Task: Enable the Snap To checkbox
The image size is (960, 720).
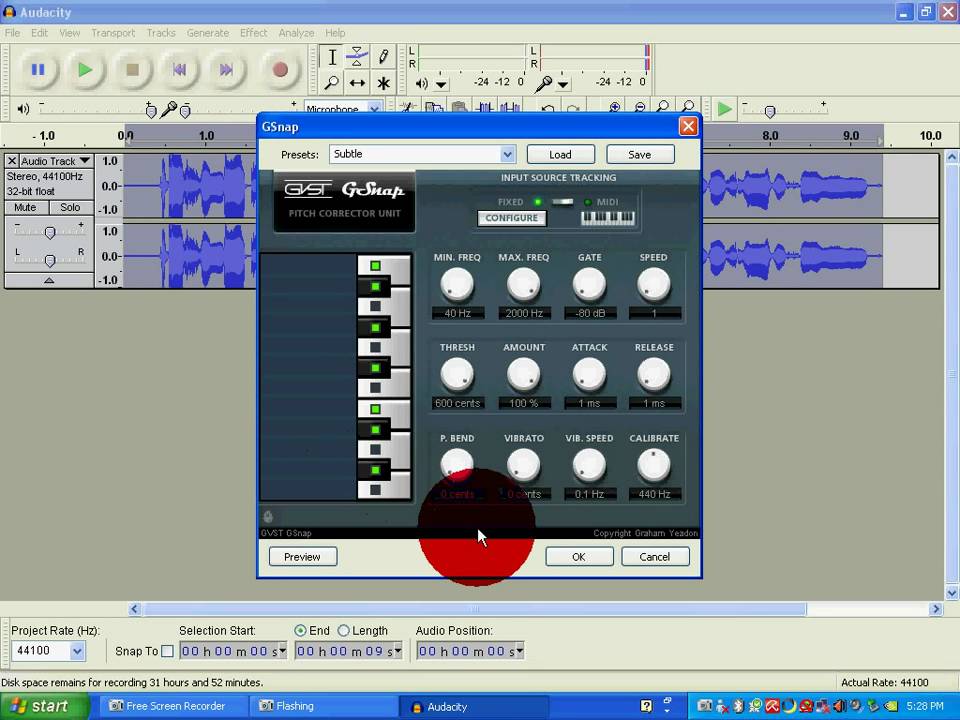Action: click(167, 651)
